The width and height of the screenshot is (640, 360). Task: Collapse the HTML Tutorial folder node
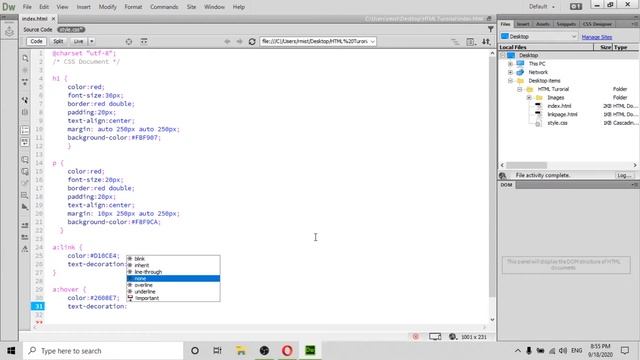(x=520, y=89)
